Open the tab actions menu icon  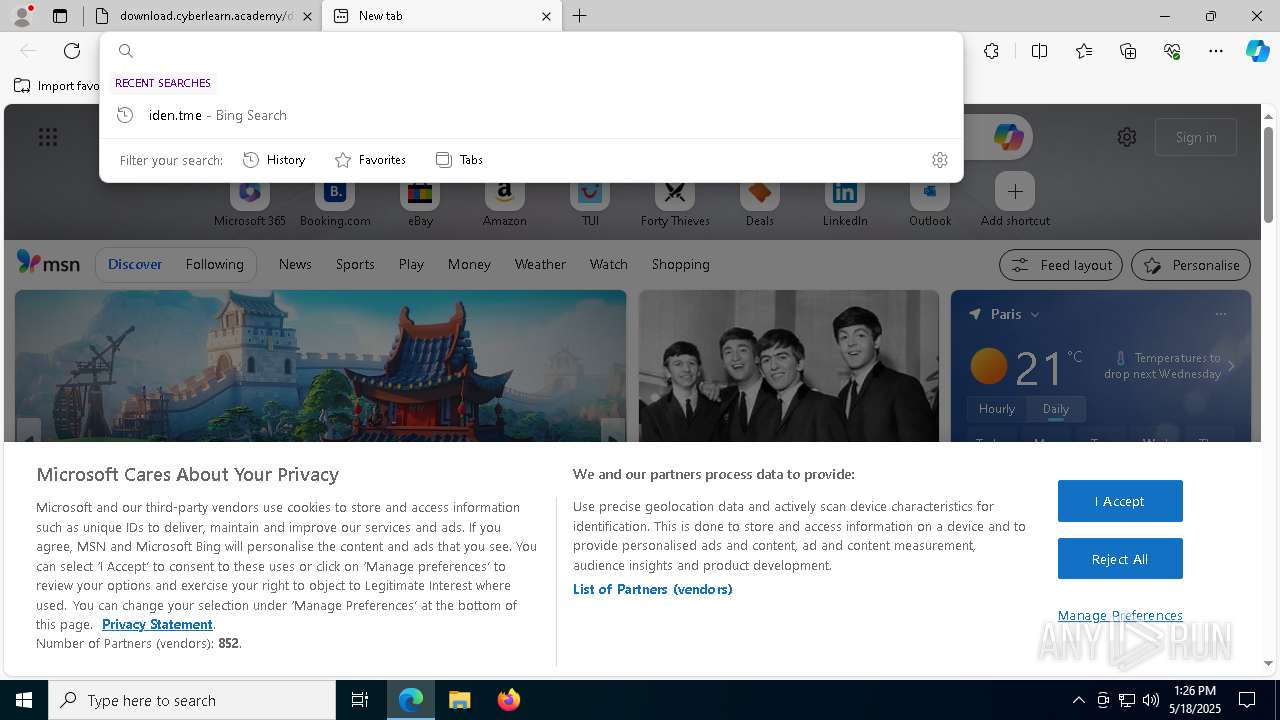(x=60, y=16)
